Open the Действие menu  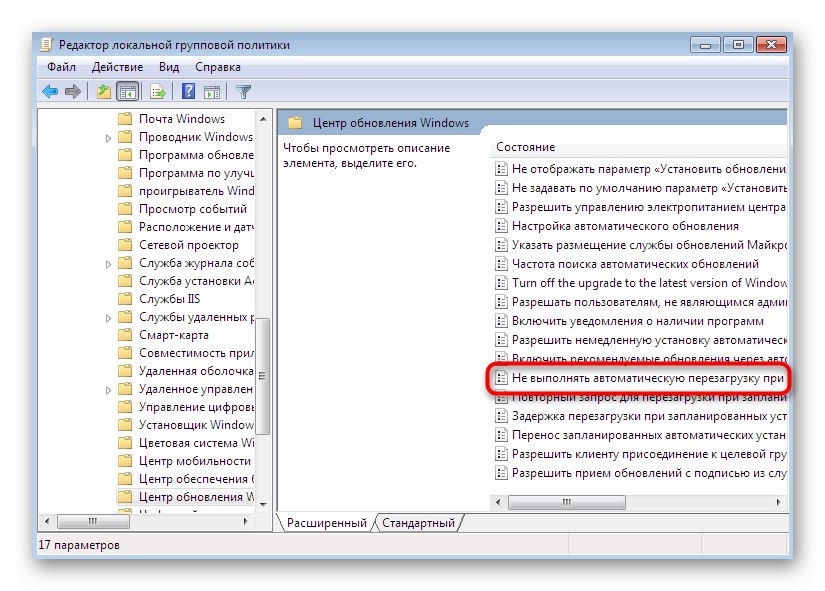click(117, 67)
